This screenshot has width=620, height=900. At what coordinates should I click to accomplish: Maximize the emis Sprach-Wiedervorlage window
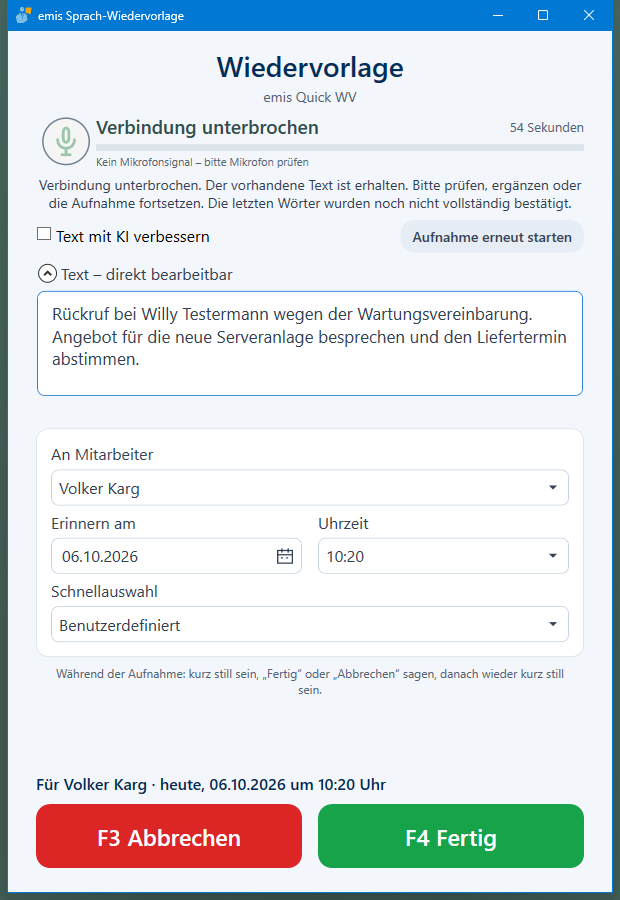pos(543,15)
